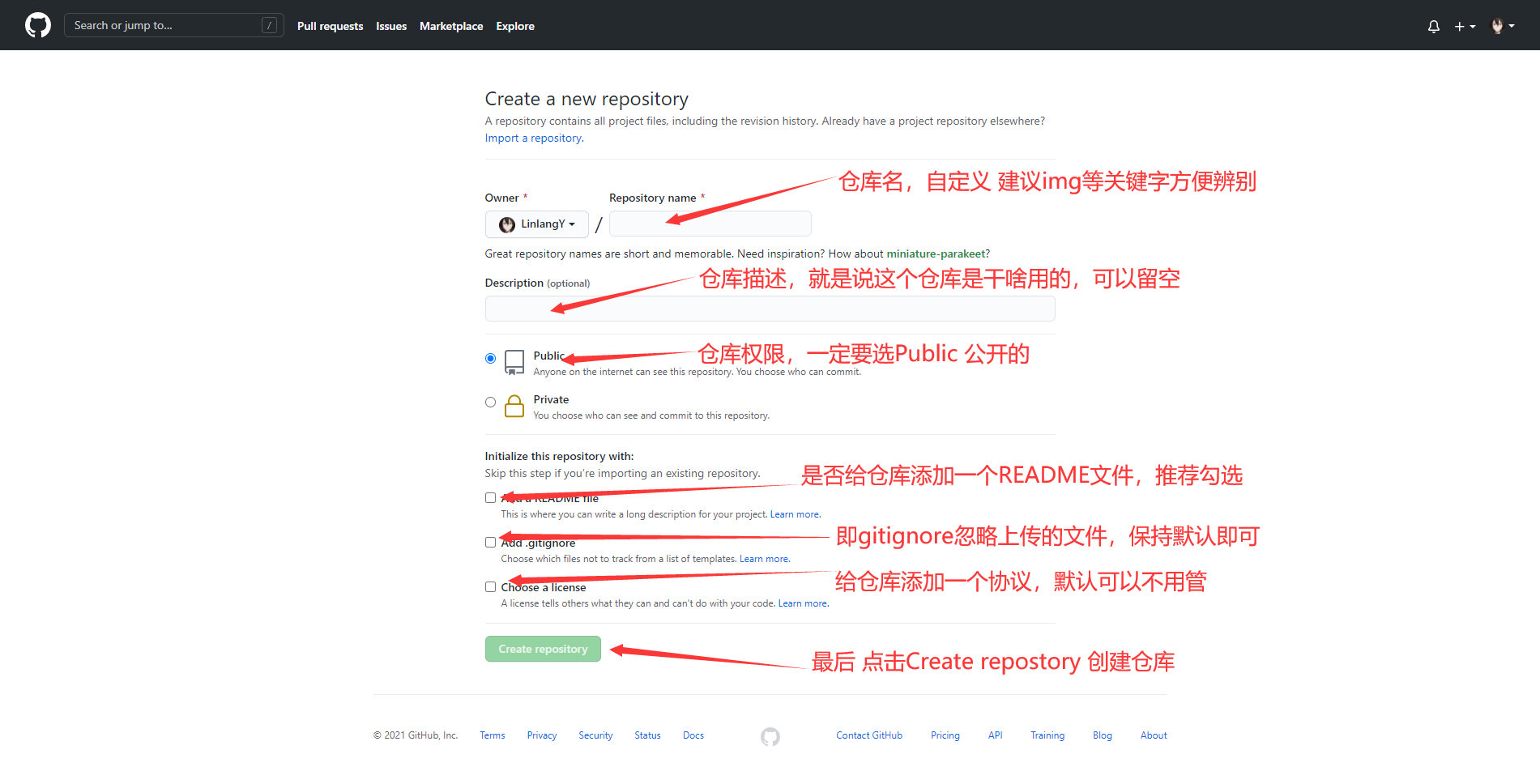The height and width of the screenshot is (784, 1540).
Task: Click the Description text field
Action: click(x=770, y=309)
